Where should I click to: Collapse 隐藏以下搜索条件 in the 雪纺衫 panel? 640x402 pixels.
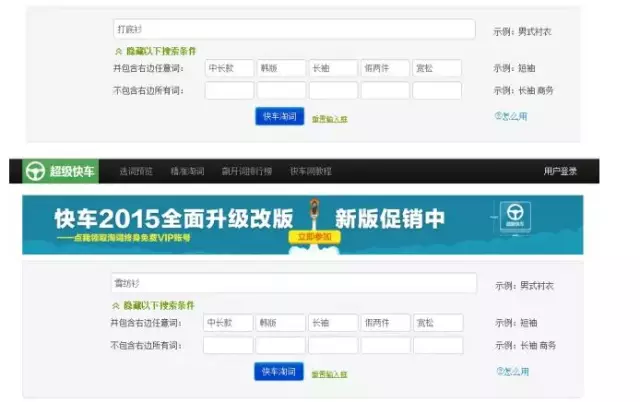pos(153,305)
